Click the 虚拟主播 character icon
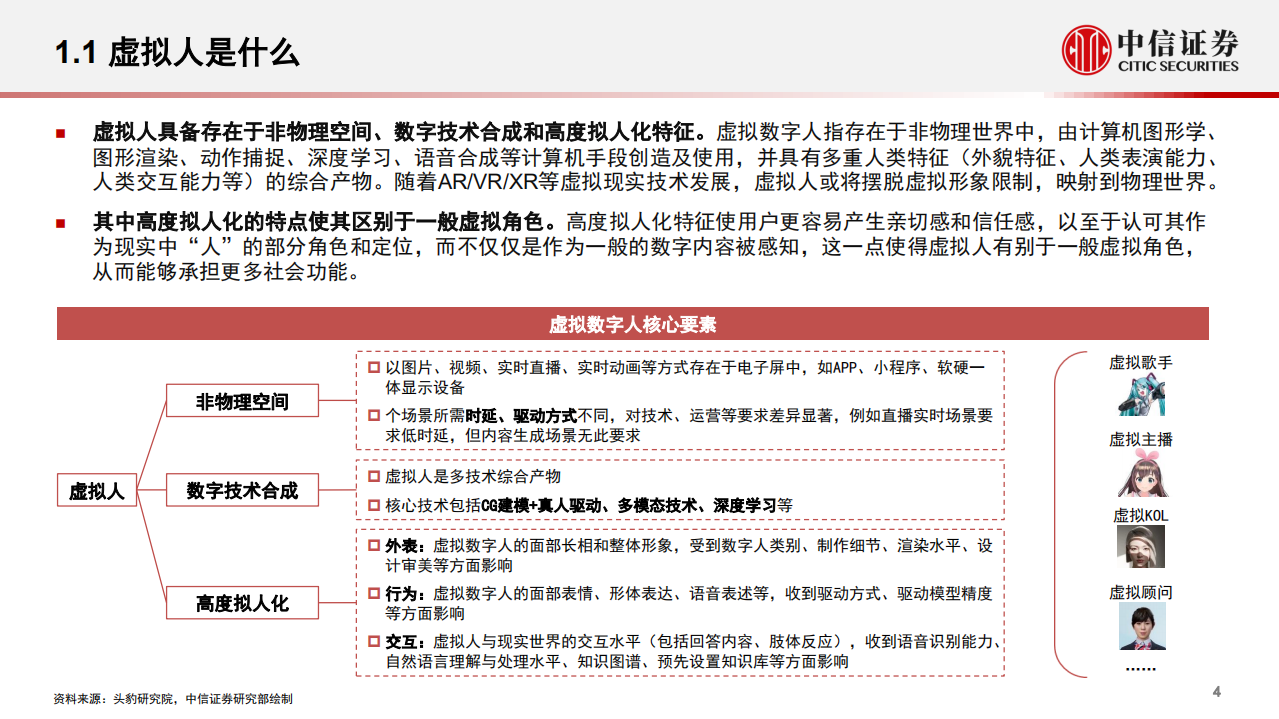The image size is (1279, 719). [1144, 474]
